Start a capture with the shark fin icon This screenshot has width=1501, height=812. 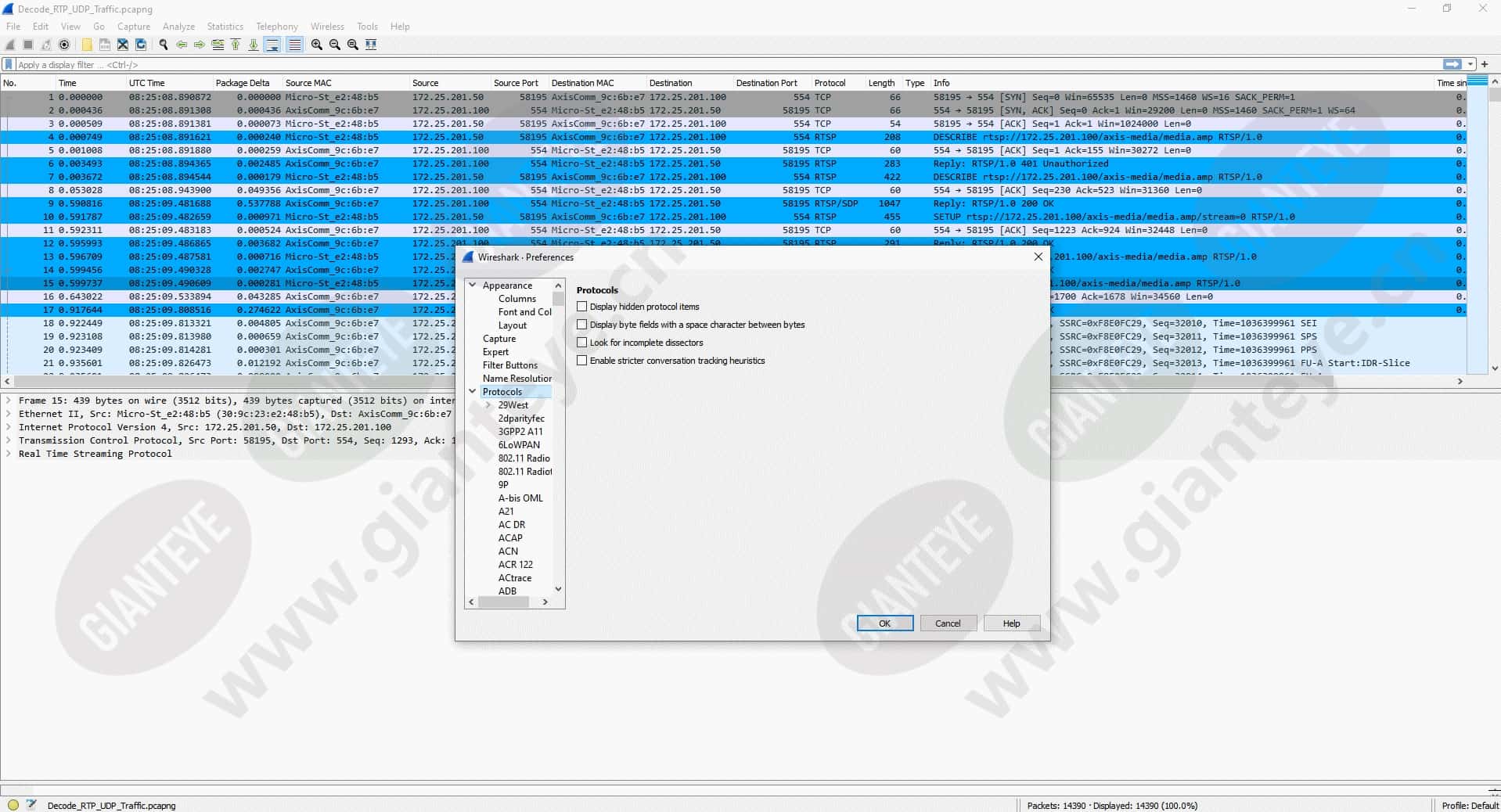[x=10, y=45]
